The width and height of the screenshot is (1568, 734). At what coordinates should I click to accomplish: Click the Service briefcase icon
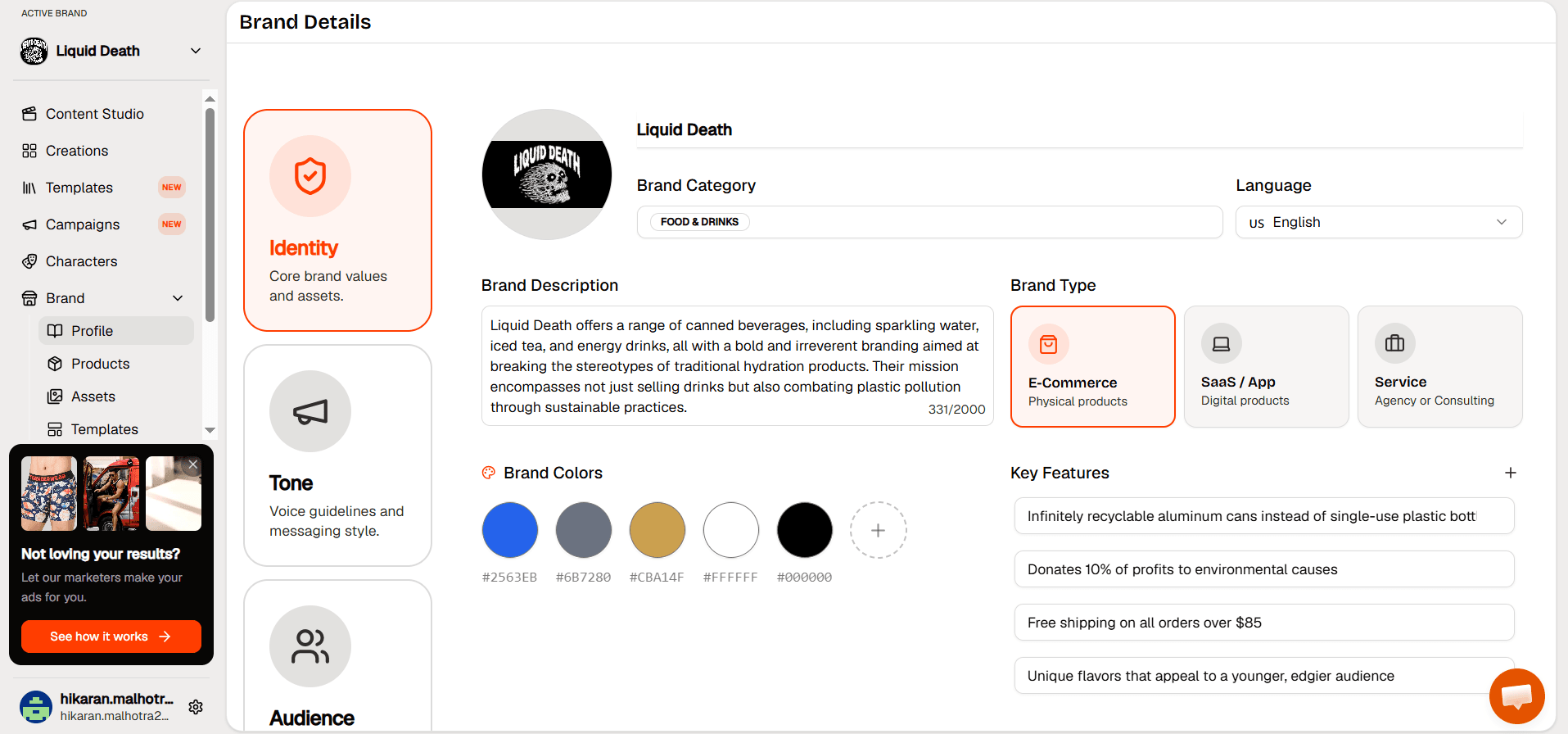coord(1395,344)
